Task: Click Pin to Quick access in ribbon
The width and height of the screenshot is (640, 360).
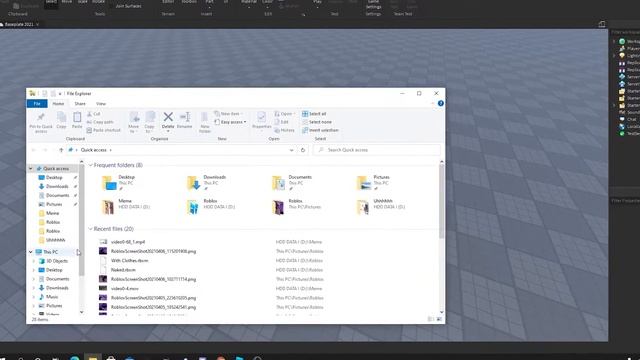Action: pos(41,122)
